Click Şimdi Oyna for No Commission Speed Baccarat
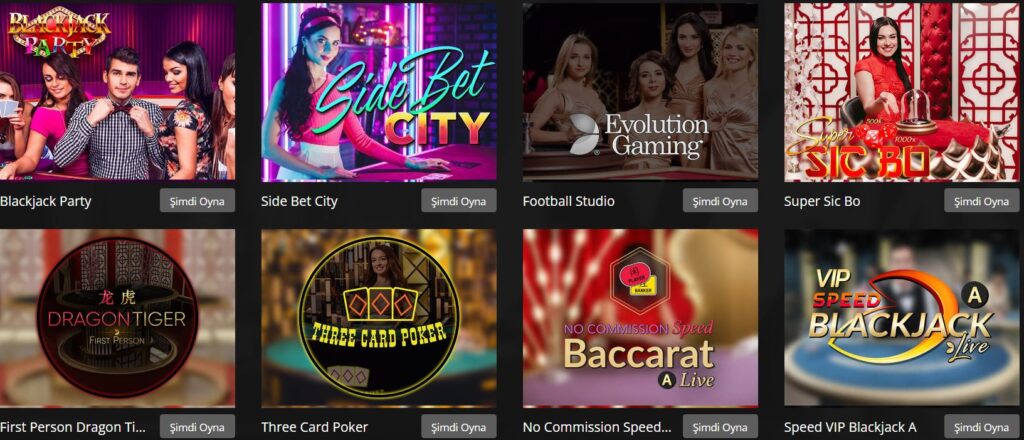 pyautogui.click(x=720, y=428)
